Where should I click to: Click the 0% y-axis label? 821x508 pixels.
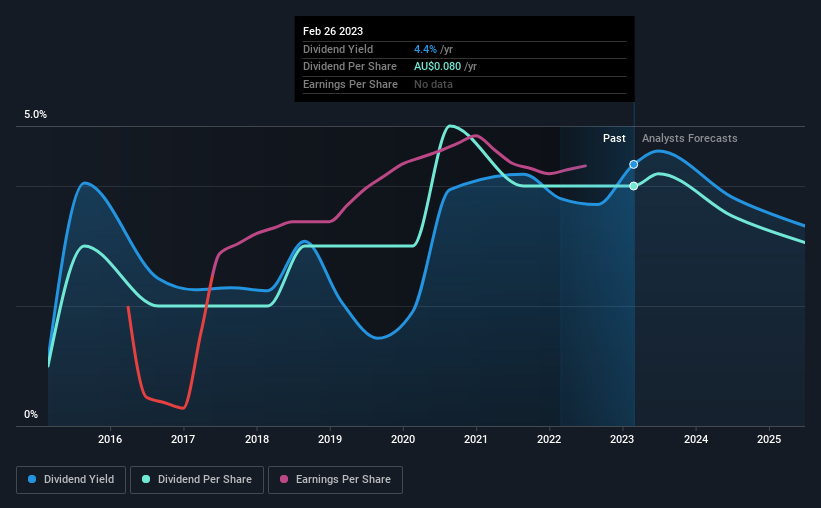click(31, 414)
